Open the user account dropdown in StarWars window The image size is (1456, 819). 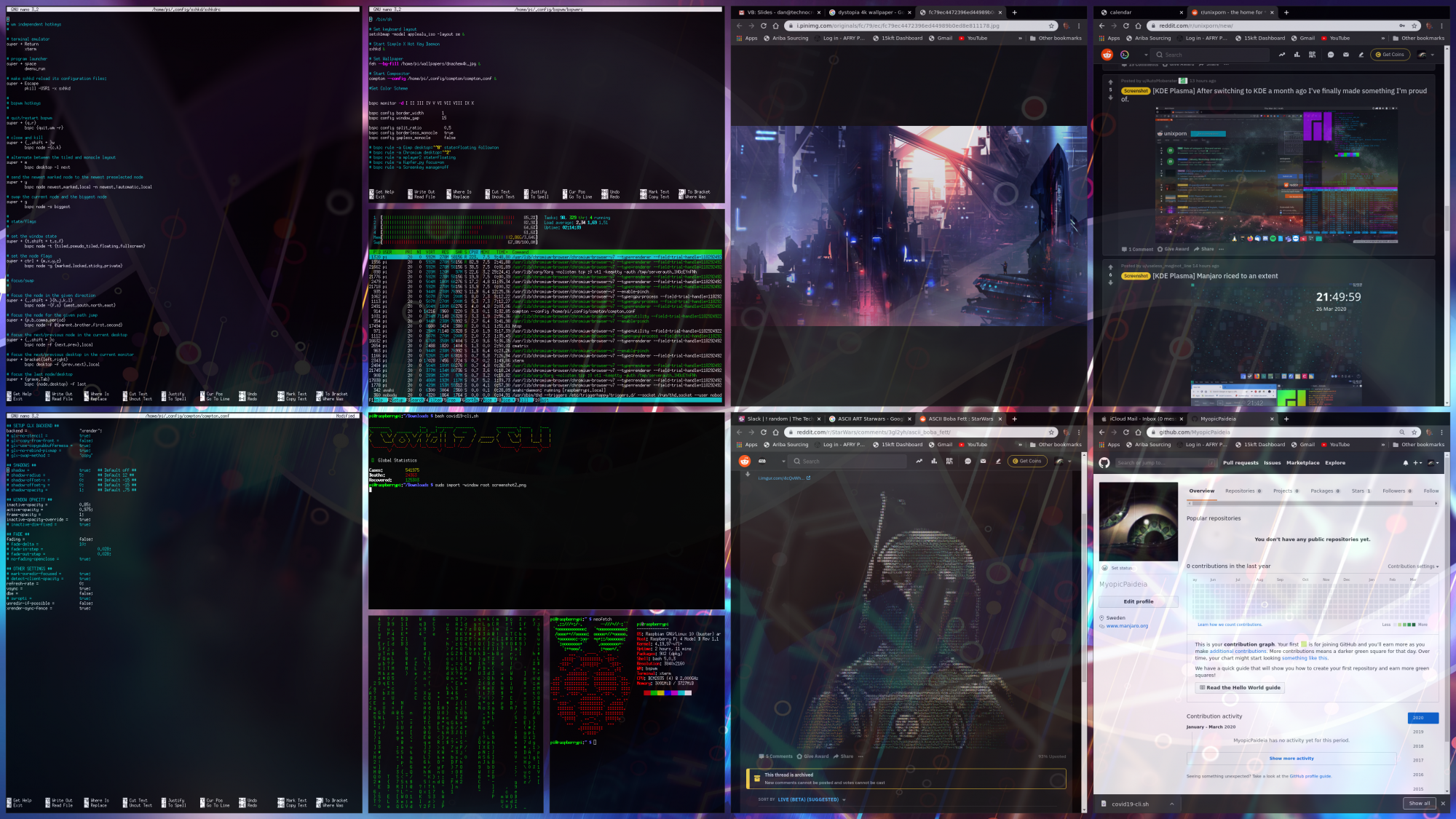[x=1063, y=461]
